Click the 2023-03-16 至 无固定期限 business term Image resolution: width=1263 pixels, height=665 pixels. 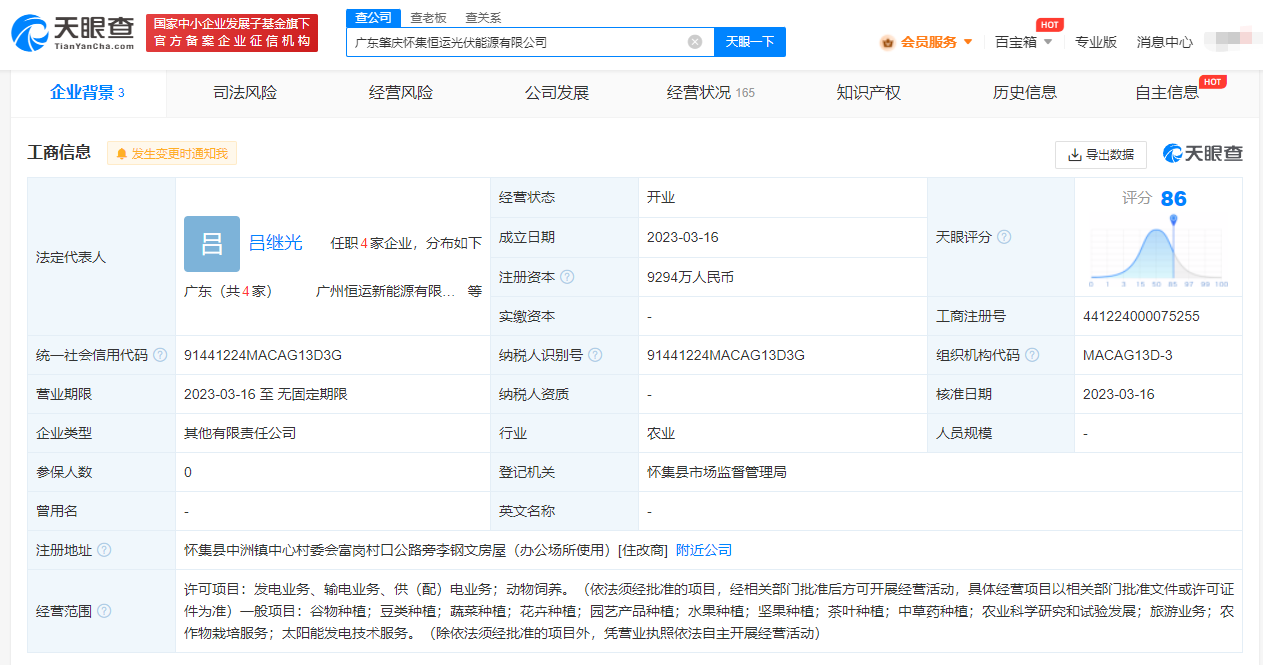coord(266,394)
